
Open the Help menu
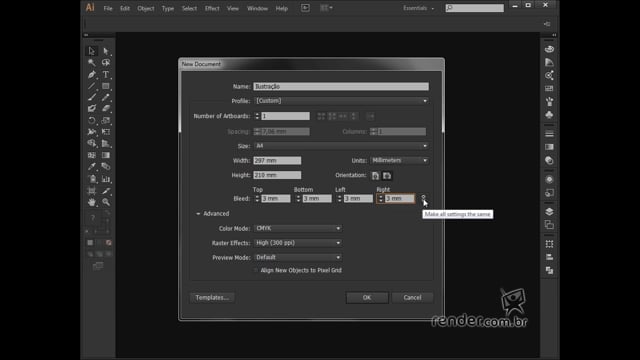(282, 8)
